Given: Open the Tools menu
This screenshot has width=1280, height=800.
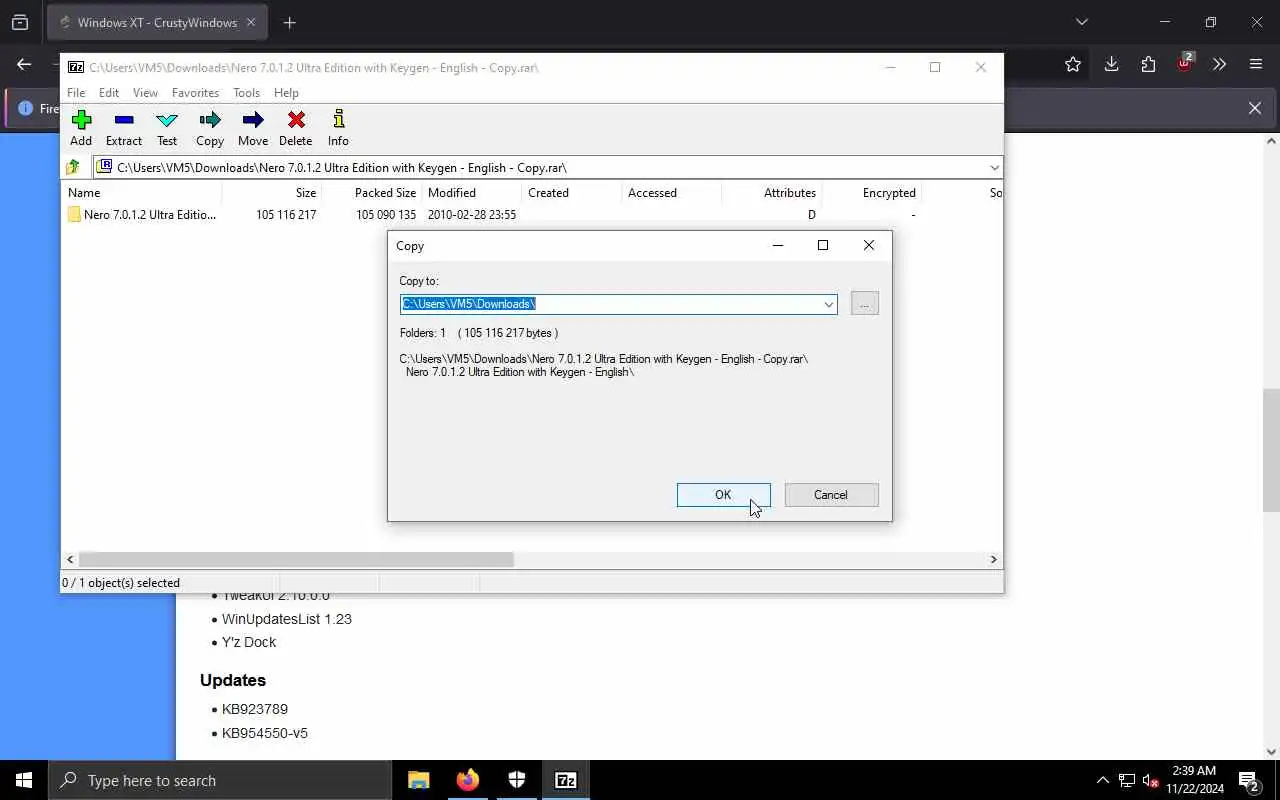Looking at the screenshot, I should (x=246, y=93).
